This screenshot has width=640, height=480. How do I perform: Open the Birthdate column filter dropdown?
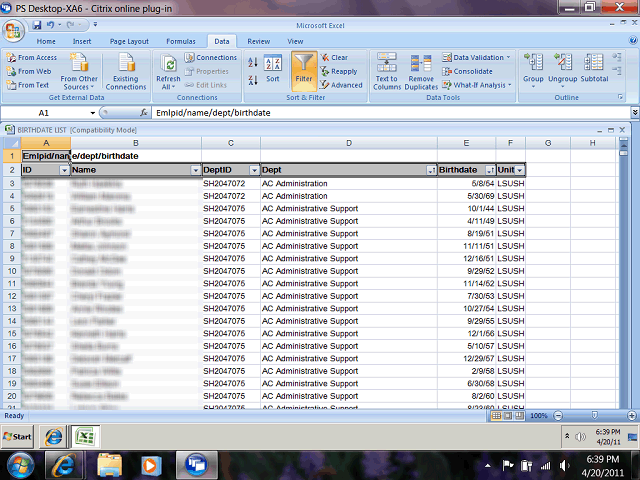click(490, 170)
